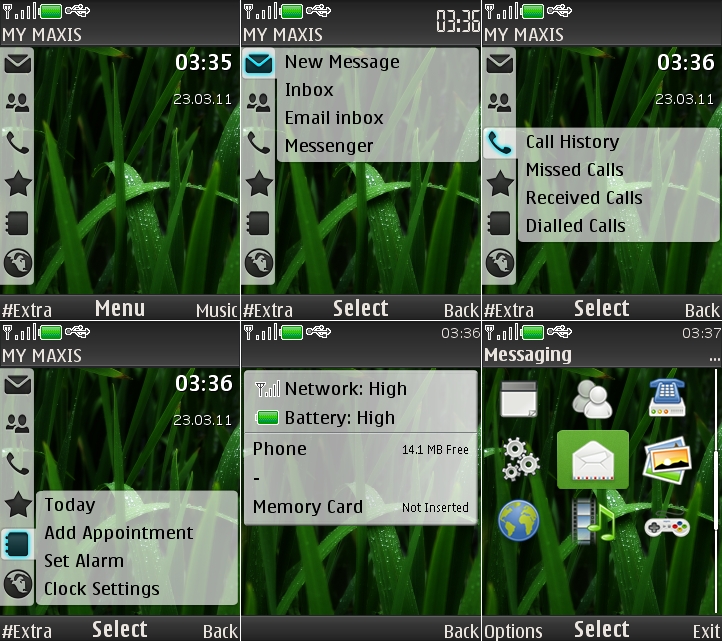
Task: Open Settings gears icon in menu grid
Action: tap(520, 459)
